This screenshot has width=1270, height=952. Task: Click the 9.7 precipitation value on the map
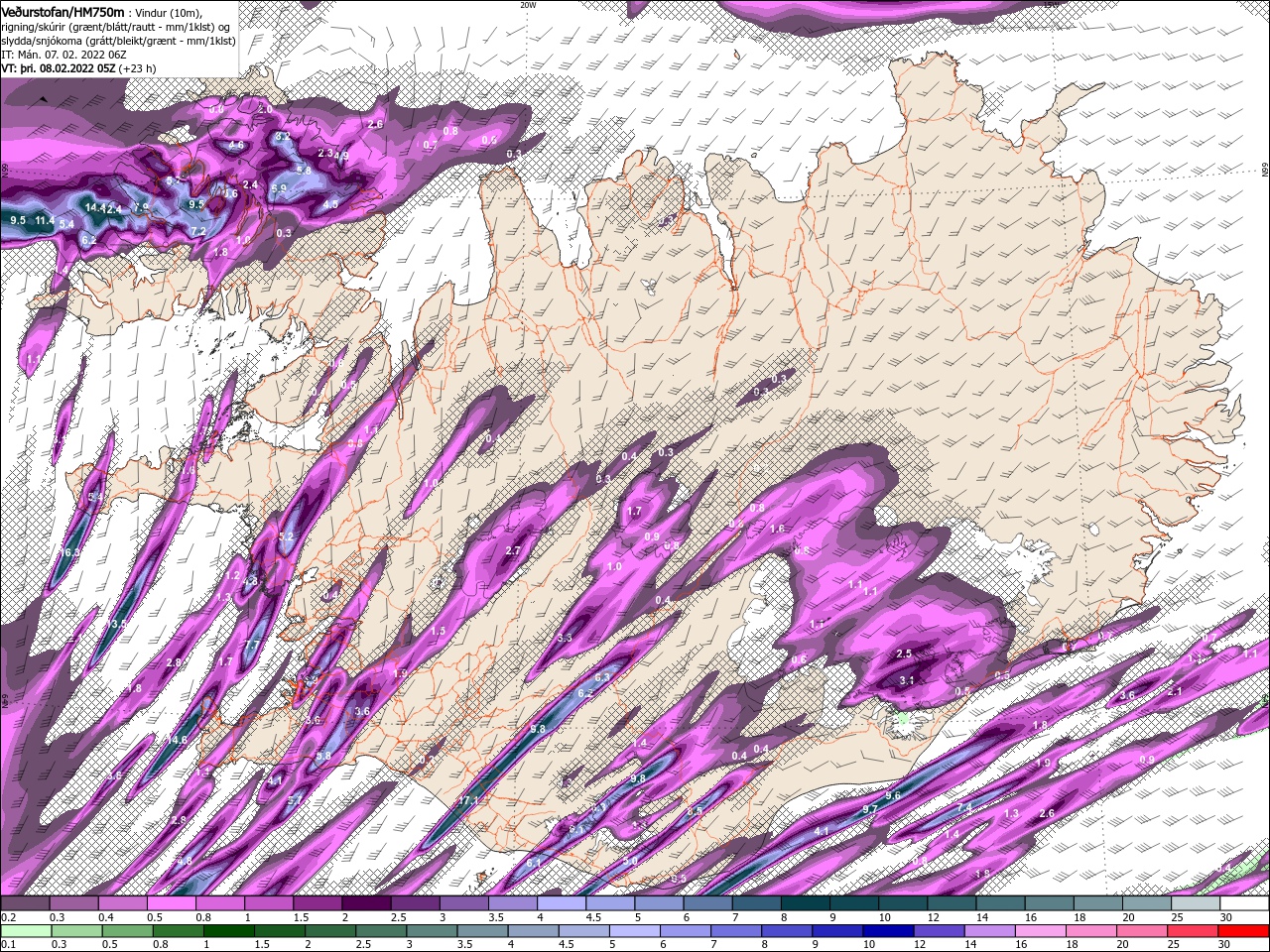click(x=870, y=810)
